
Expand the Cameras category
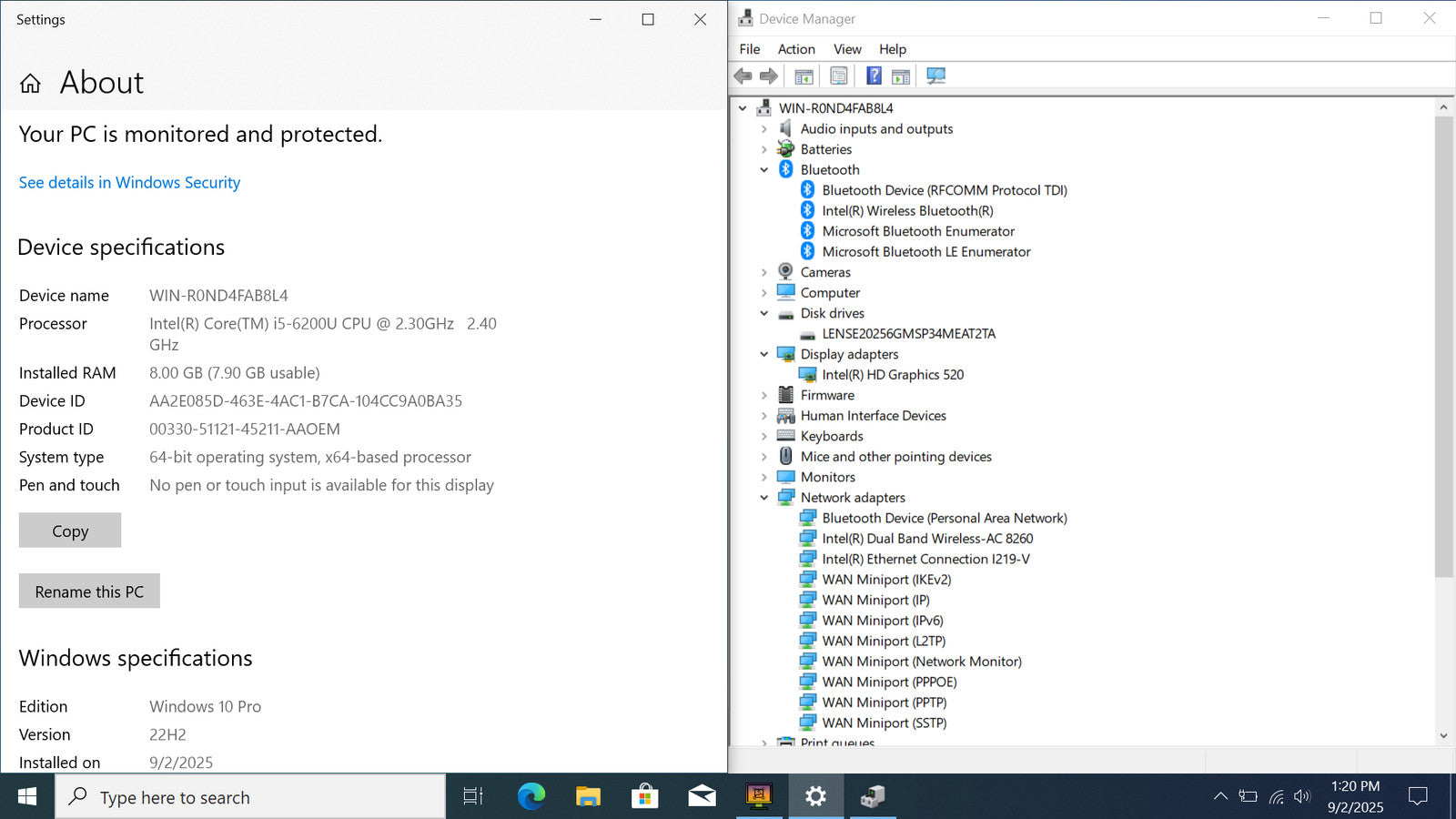764,272
